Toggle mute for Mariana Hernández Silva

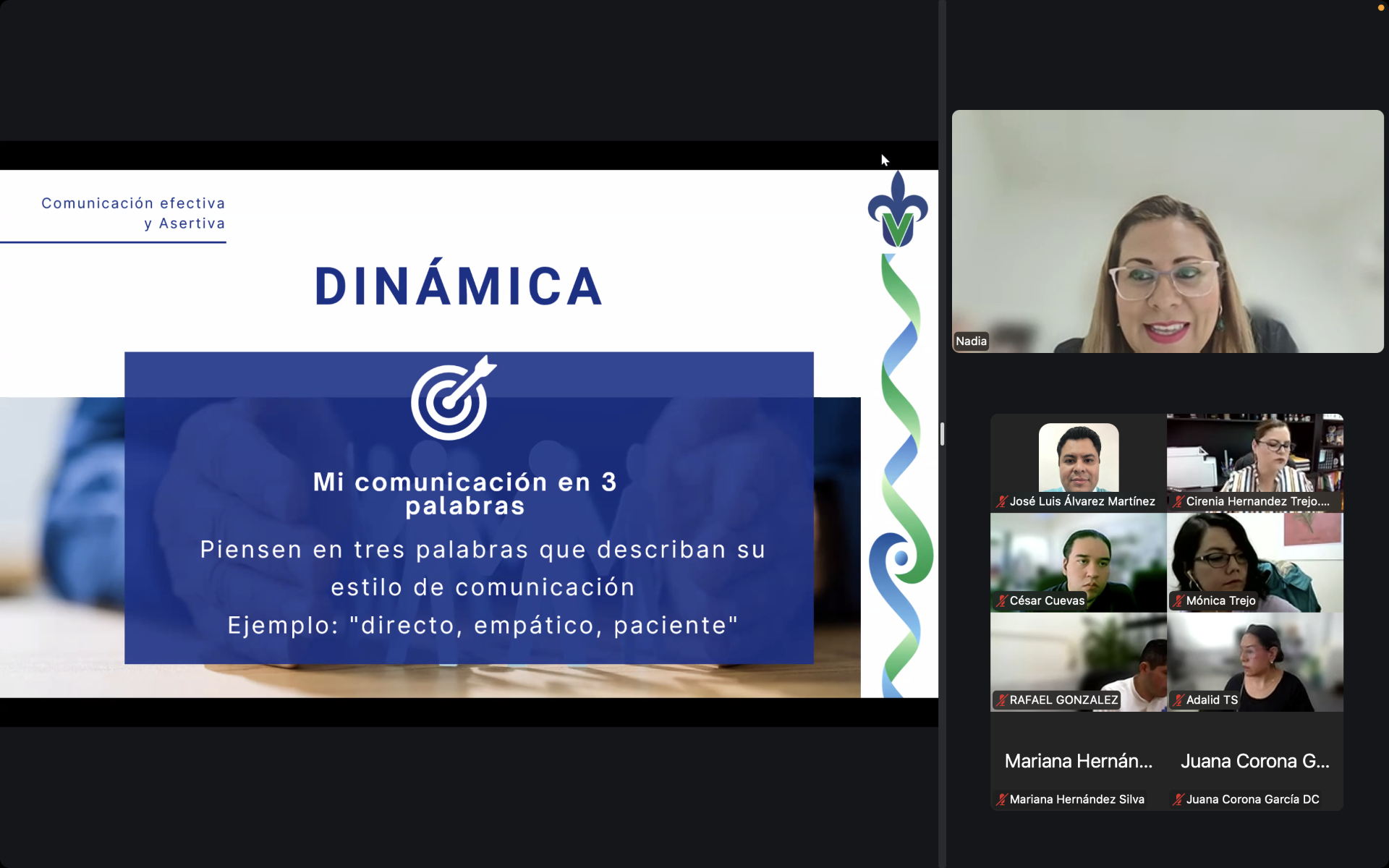1002,799
